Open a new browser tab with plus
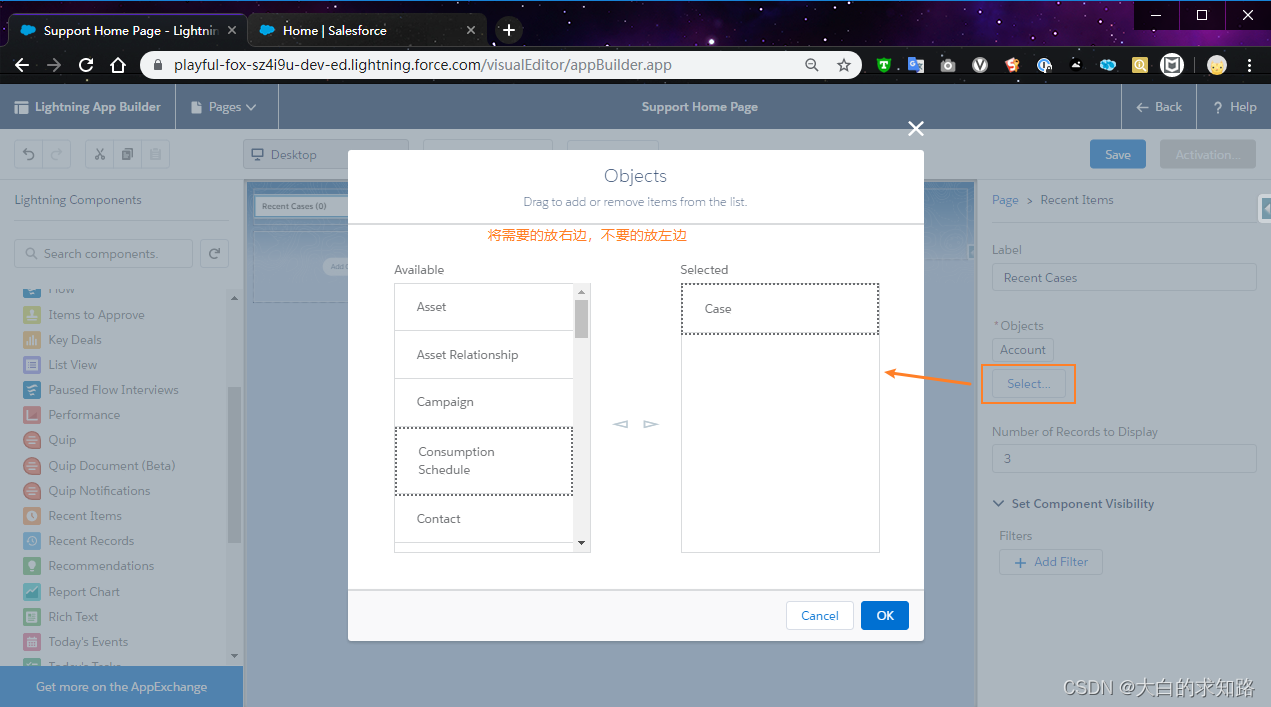Image resolution: width=1271 pixels, height=707 pixels. tap(508, 30)
